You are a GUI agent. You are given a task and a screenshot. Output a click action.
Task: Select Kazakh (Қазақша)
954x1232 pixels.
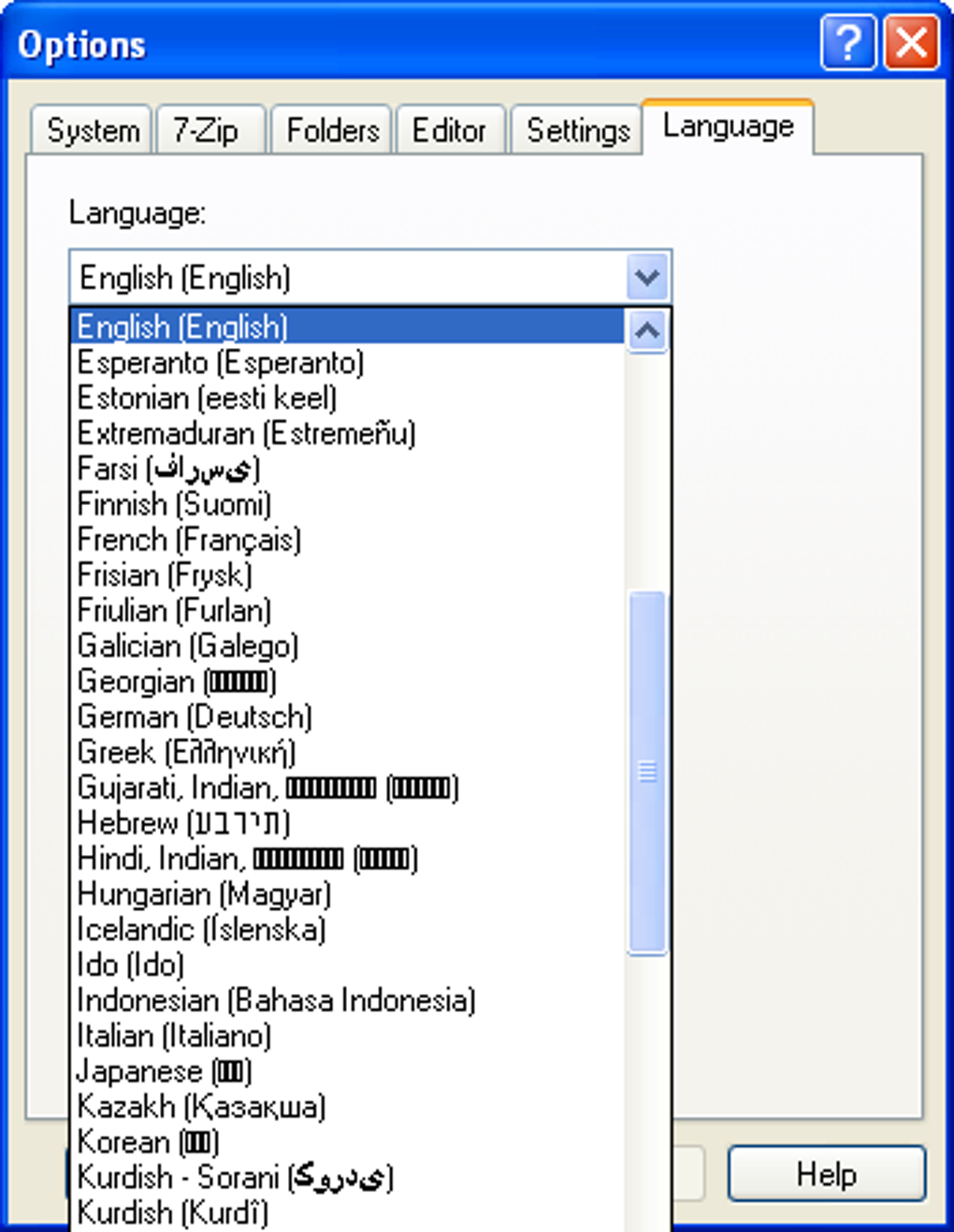(x=347, y=1109)
